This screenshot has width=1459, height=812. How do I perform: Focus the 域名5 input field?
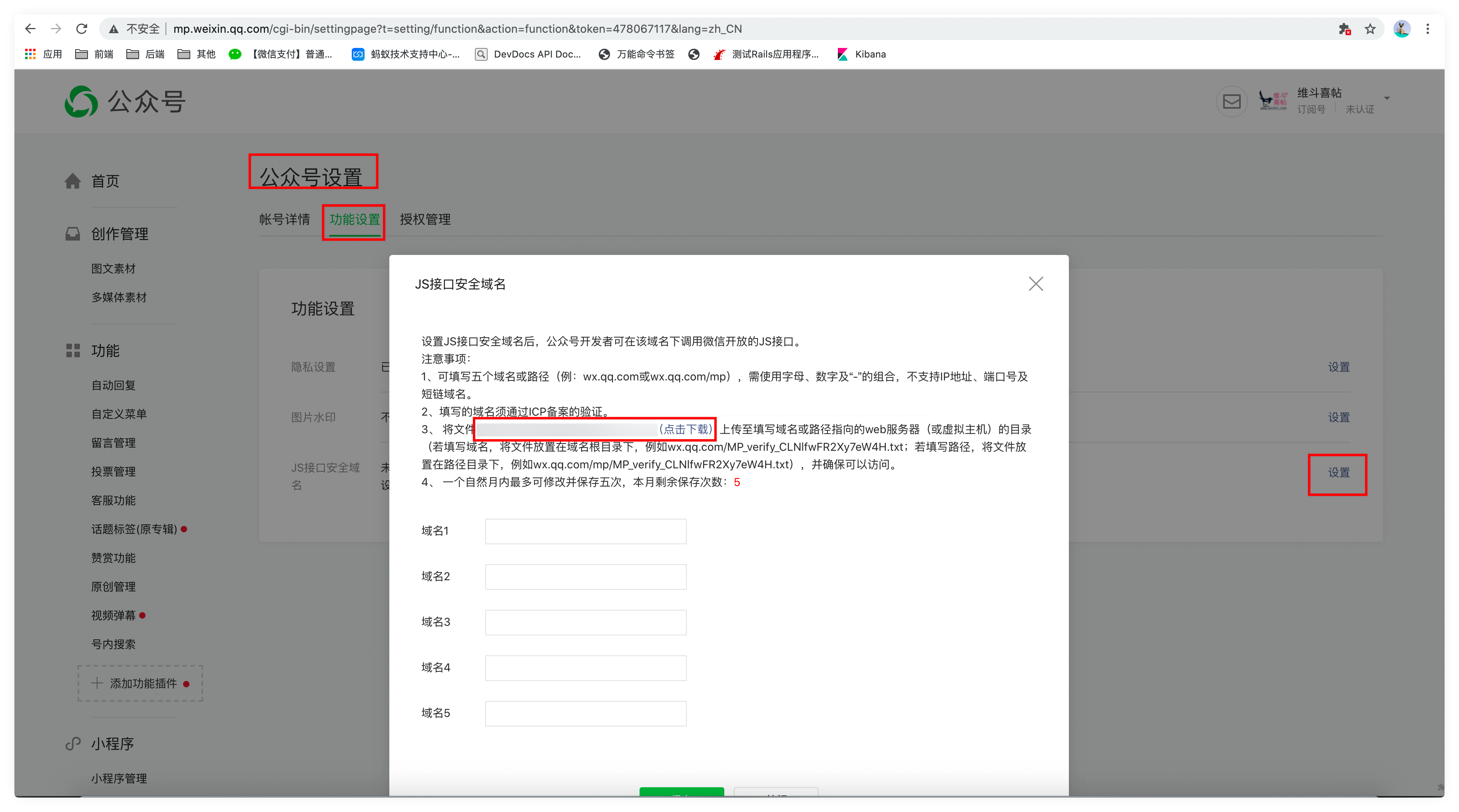(x=586, y=713)
